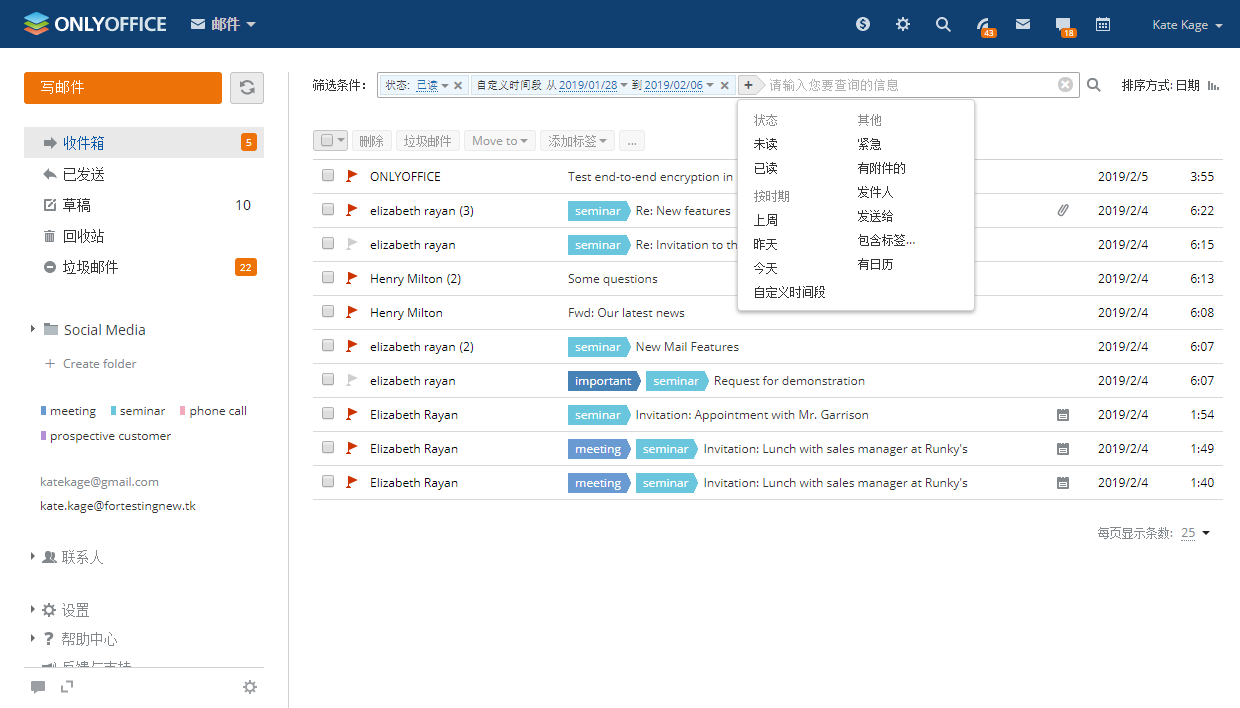Select the Henry Milton (2) email checkbox
This screenshot has width=1240, height=708.
coord(328,278)
